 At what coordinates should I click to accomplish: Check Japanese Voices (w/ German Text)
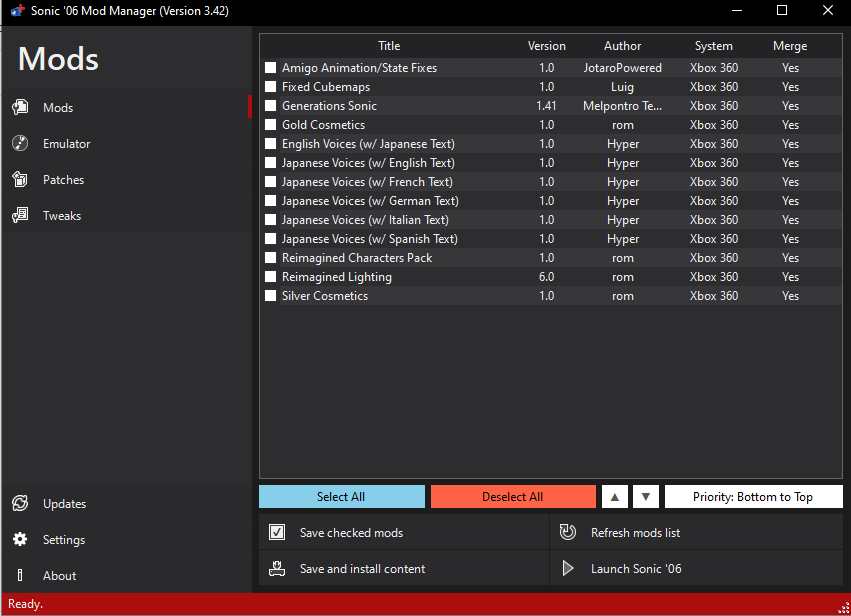tap(270, 201)
